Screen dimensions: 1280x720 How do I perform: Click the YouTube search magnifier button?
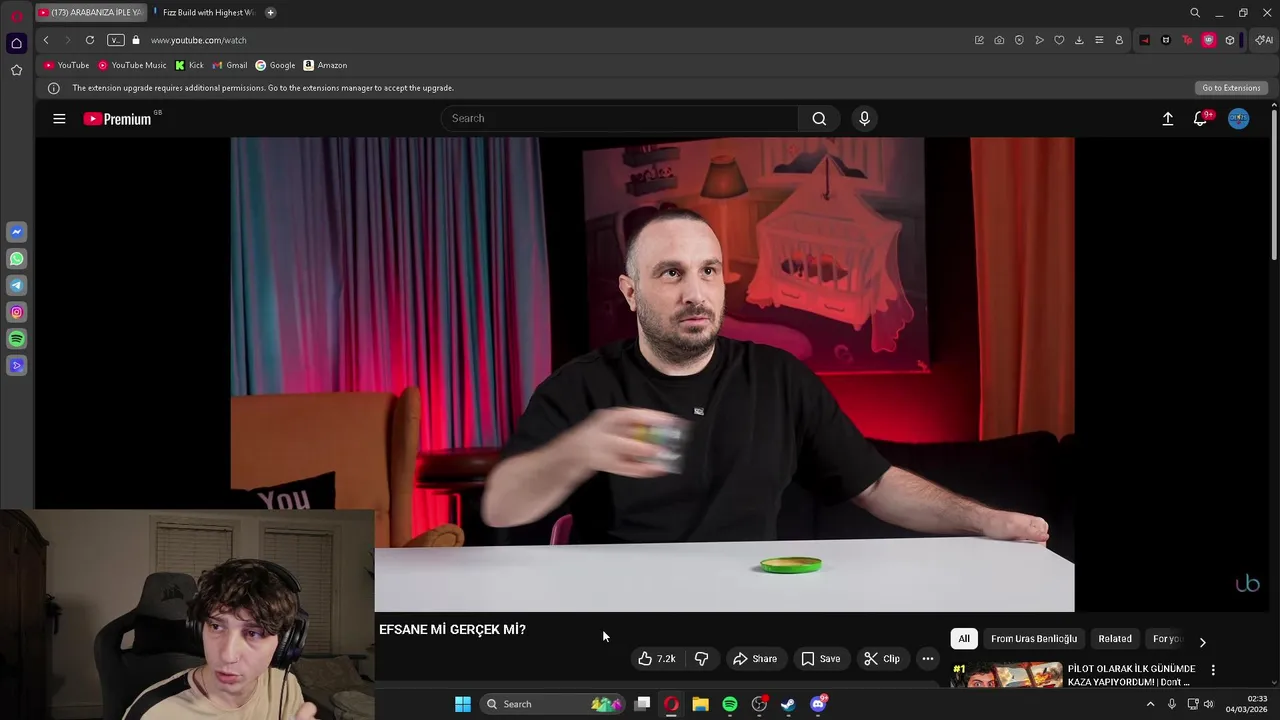[819, 119]
